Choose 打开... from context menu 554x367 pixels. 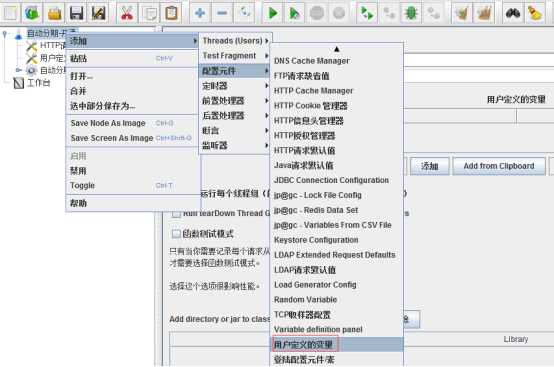[132, 76]
